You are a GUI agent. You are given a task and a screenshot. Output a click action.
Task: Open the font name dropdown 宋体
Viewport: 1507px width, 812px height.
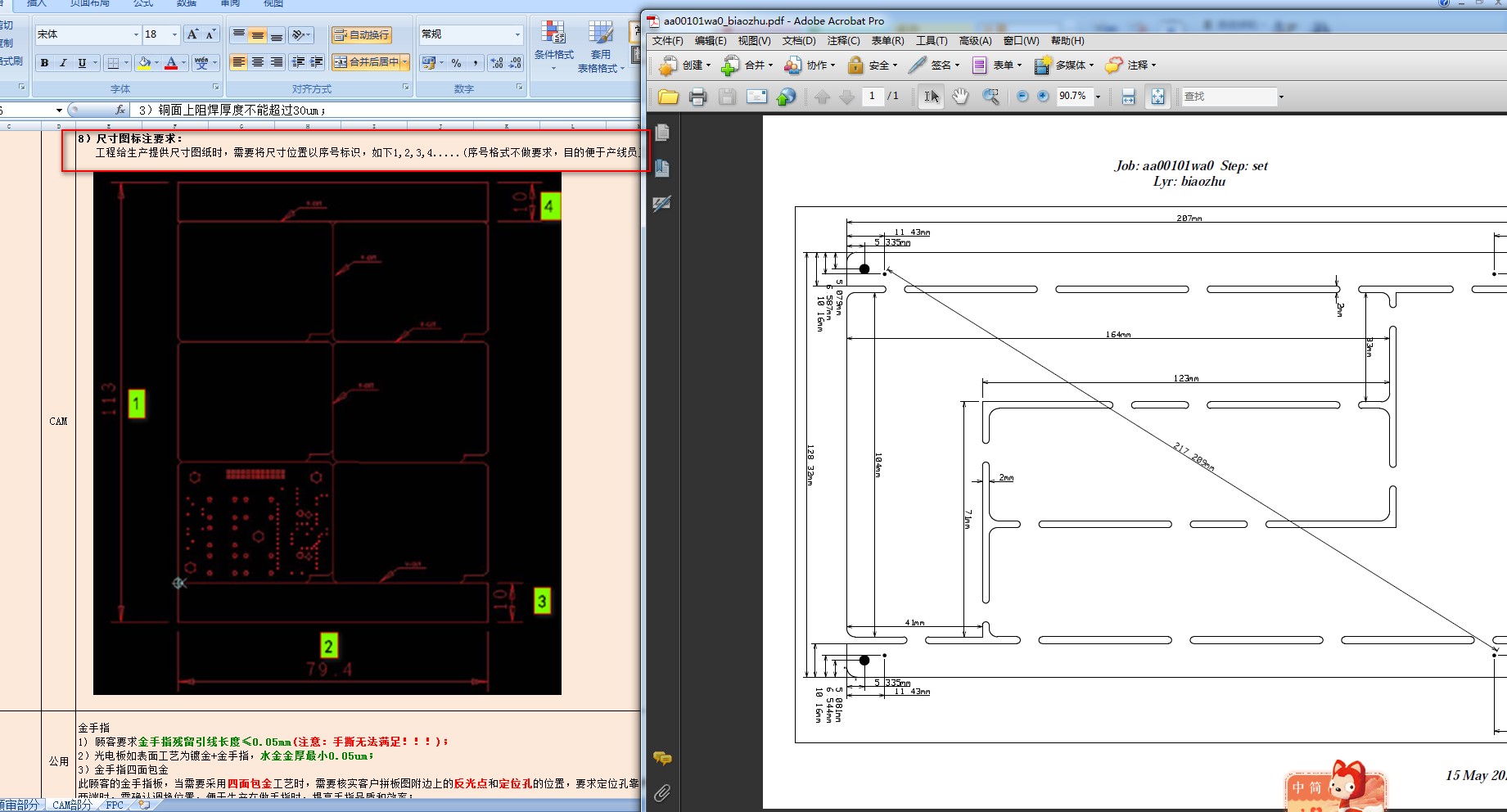click(x=136, y=34)
